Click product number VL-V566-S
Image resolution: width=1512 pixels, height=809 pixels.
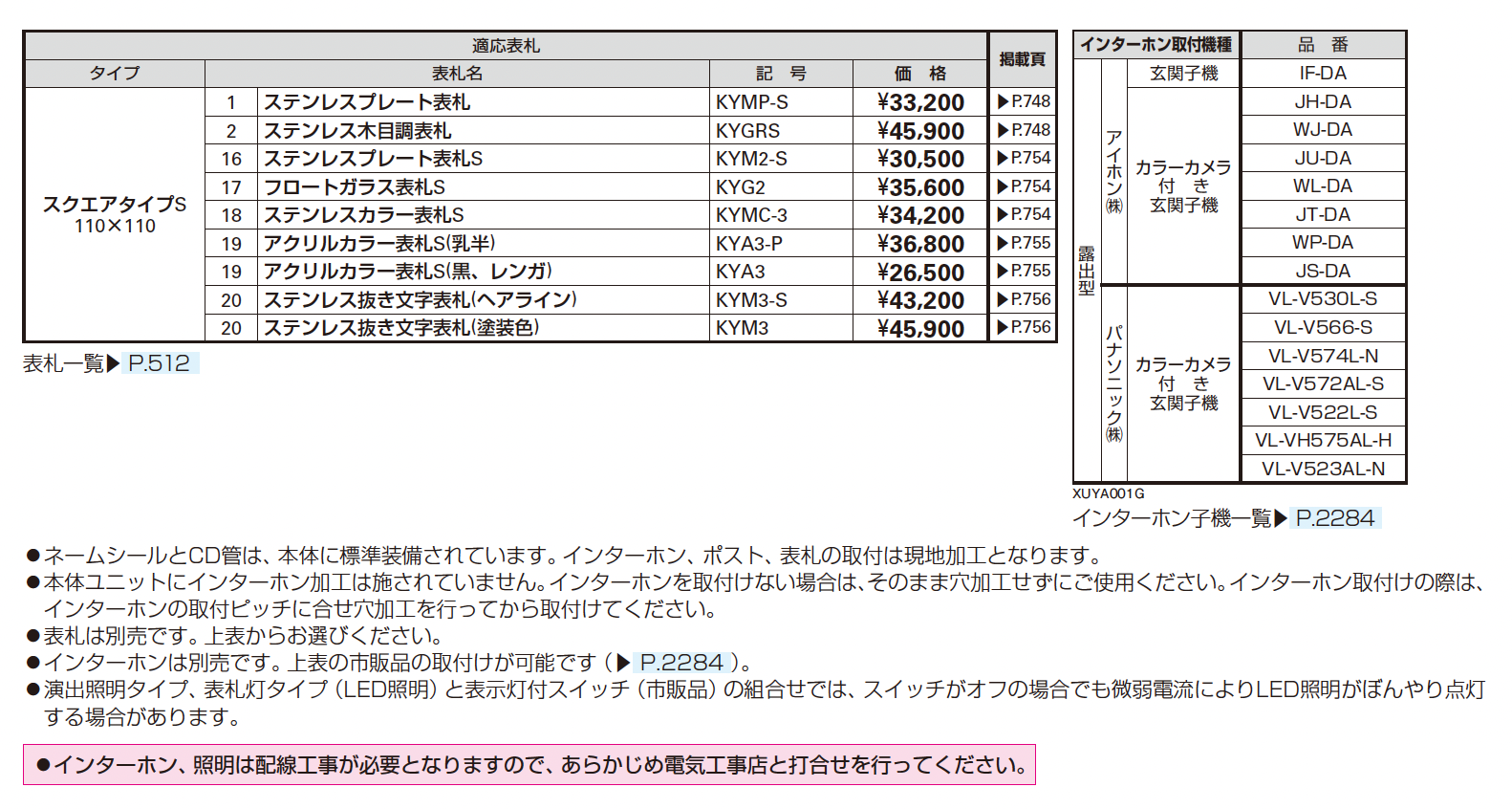pyautogui.click(x=1323, y=327)
